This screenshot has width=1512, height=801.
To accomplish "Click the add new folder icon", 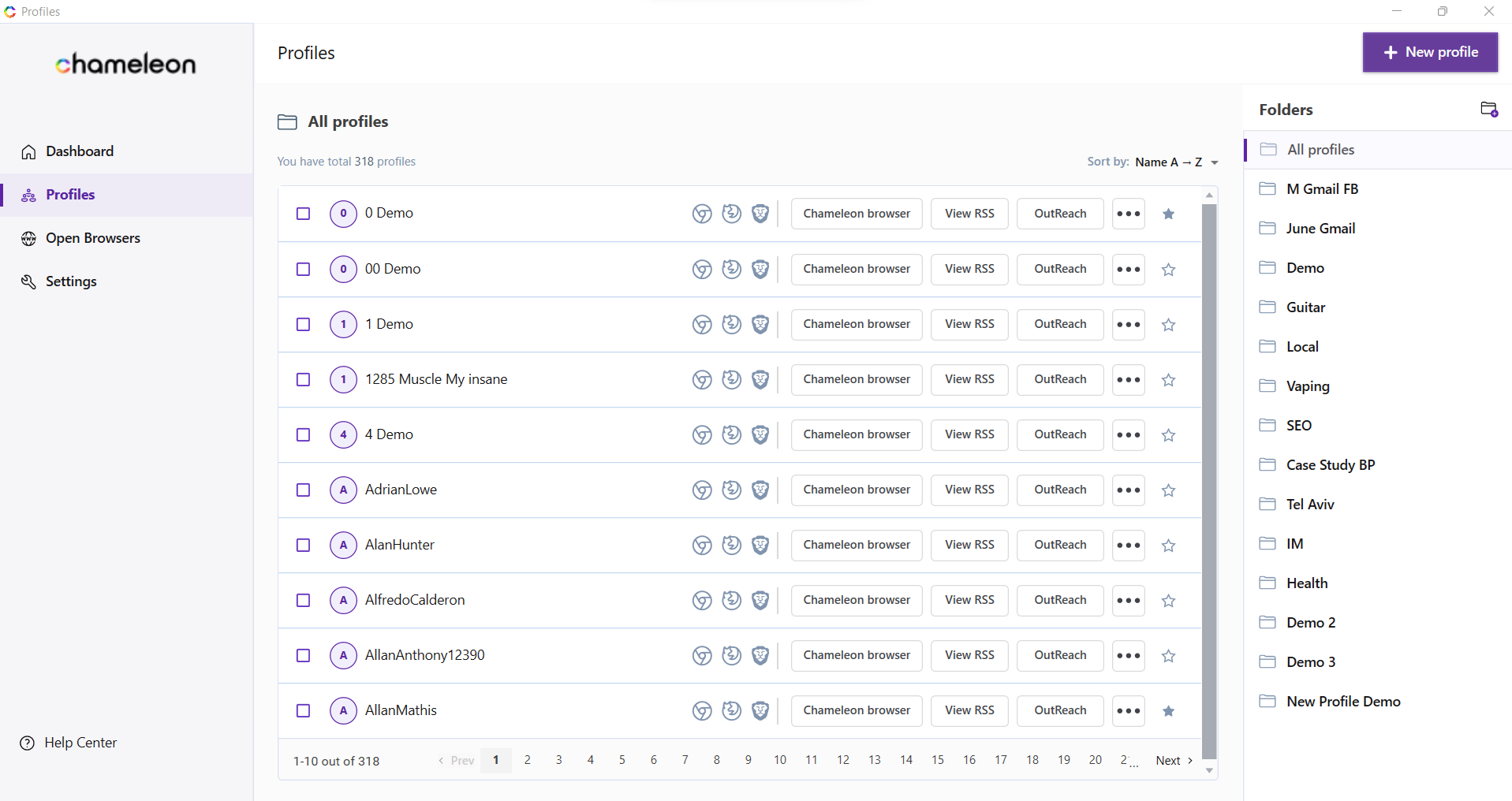I will (x=1489, y=110).
